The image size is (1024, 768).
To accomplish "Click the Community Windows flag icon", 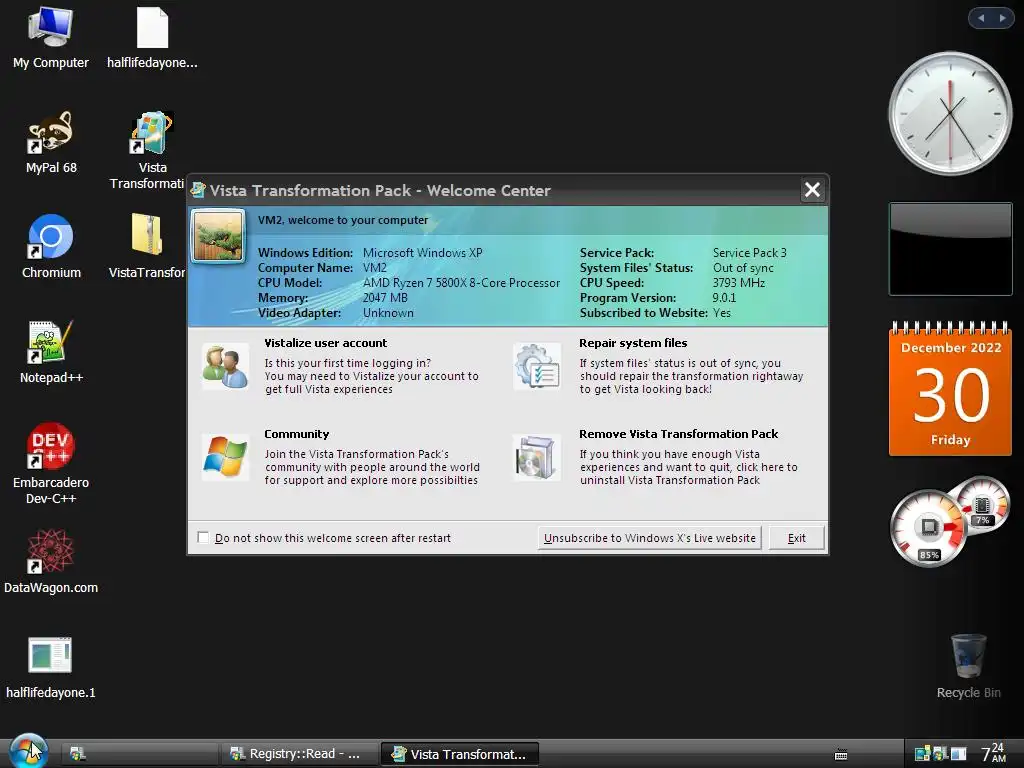I will [225, 458].
